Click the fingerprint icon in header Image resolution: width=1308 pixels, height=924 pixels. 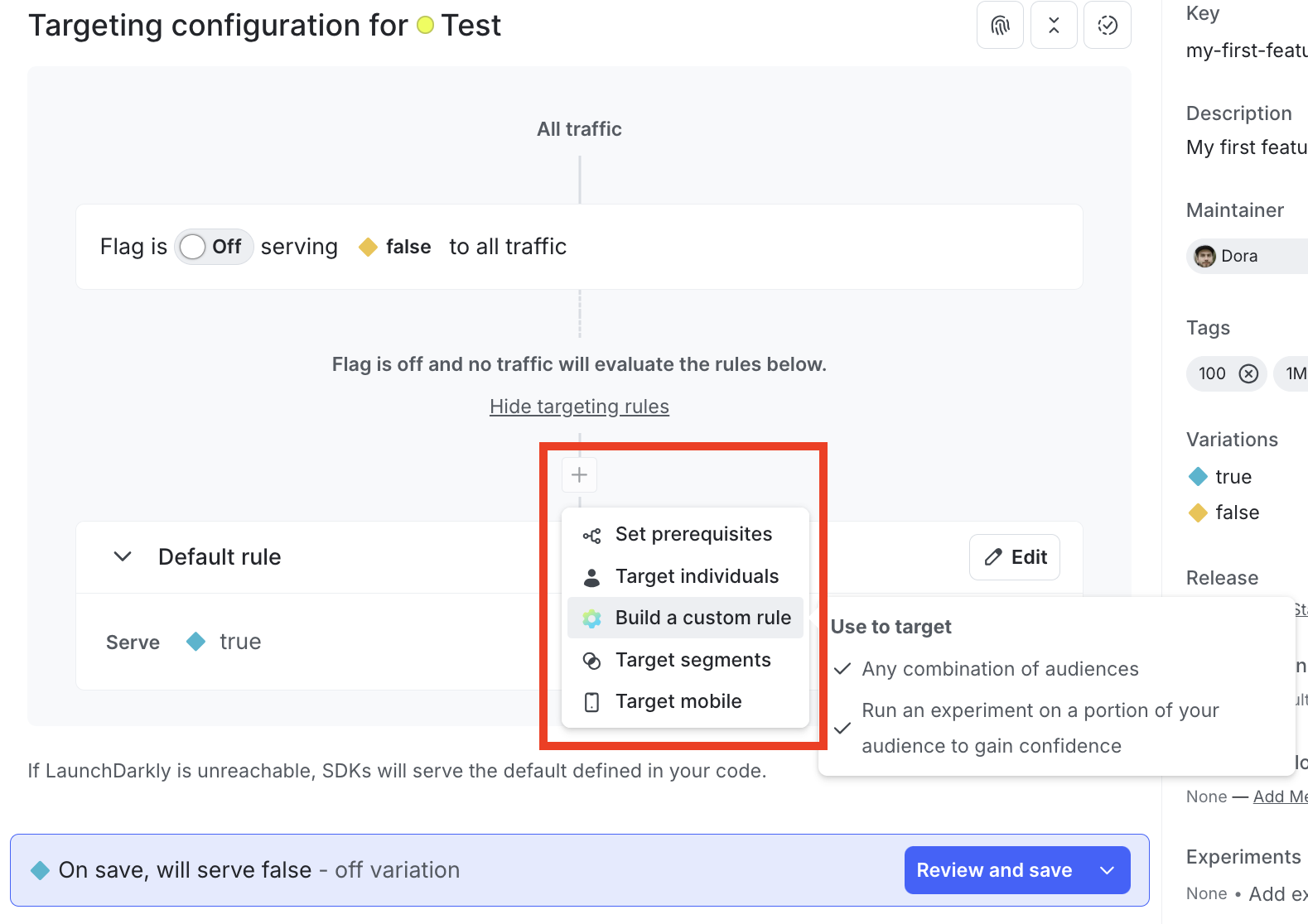[x=1001, y=26]
